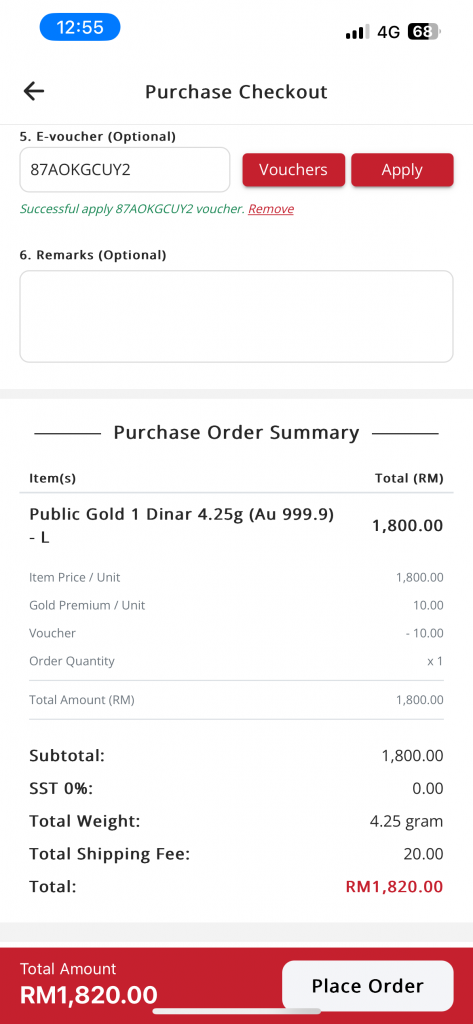Open the Vouchers list button
The image size is (473, 1024).
point(293,170)
